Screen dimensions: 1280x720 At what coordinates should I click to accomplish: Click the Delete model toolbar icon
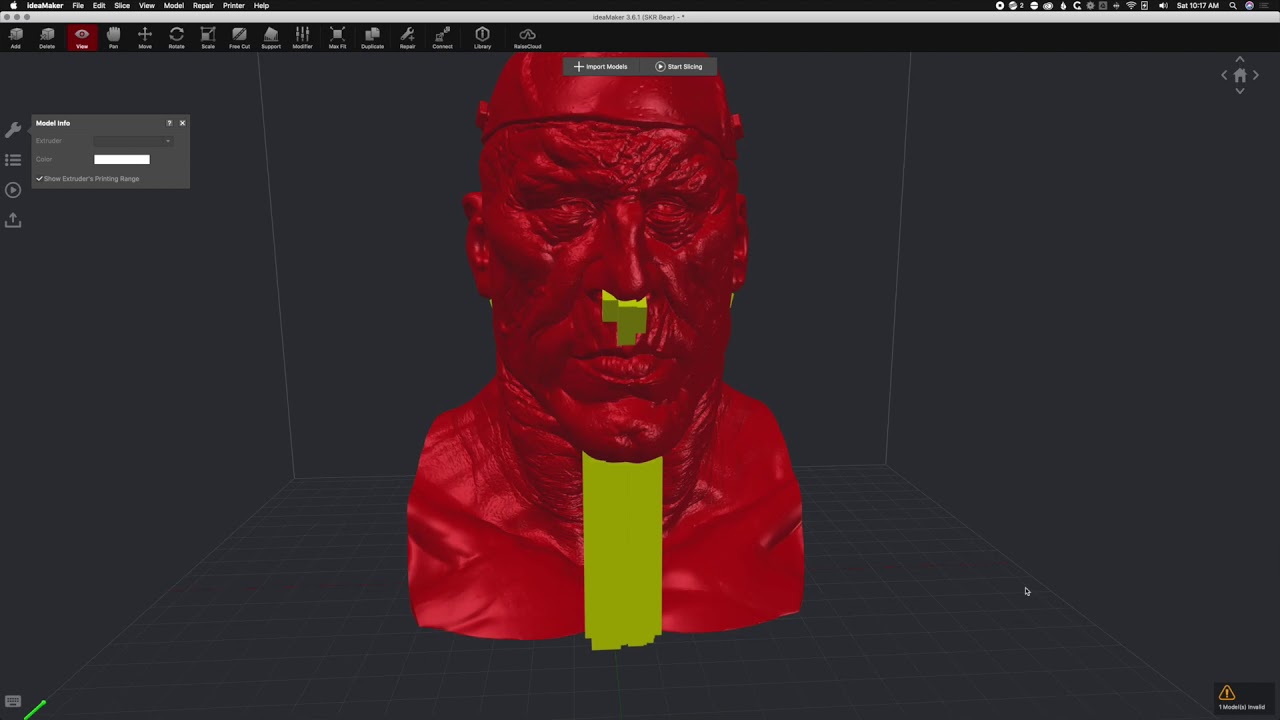47,38
